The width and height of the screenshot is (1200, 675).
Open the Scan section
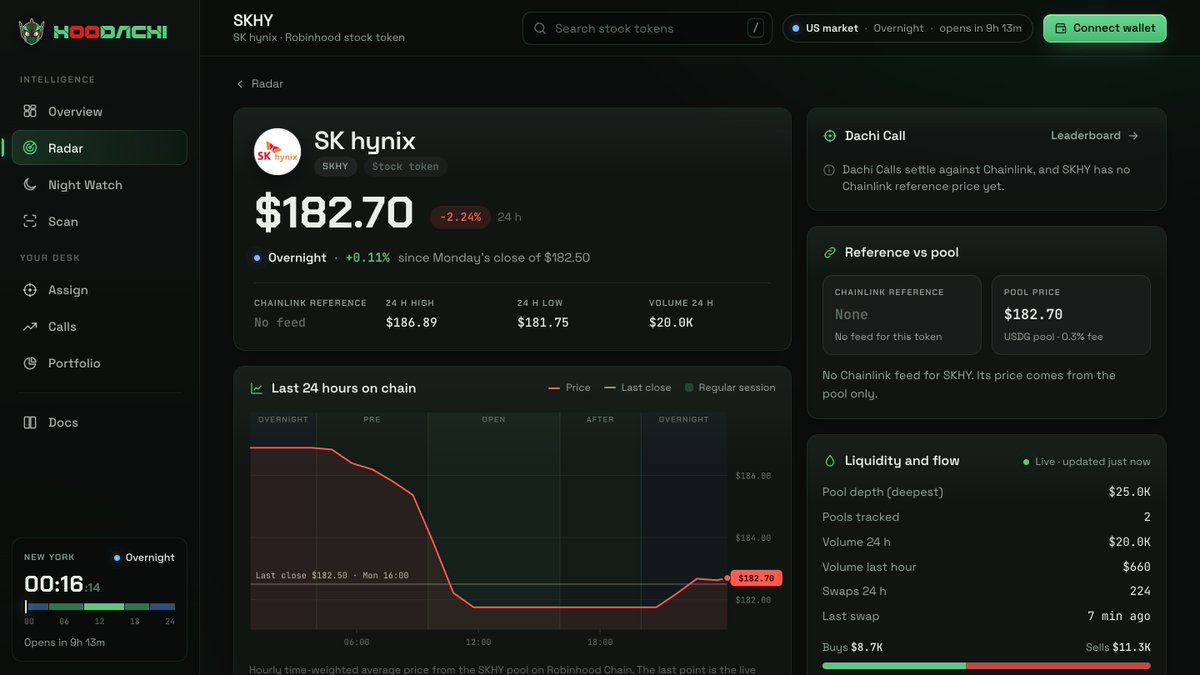pyautogui.click(x=100, y=221)
